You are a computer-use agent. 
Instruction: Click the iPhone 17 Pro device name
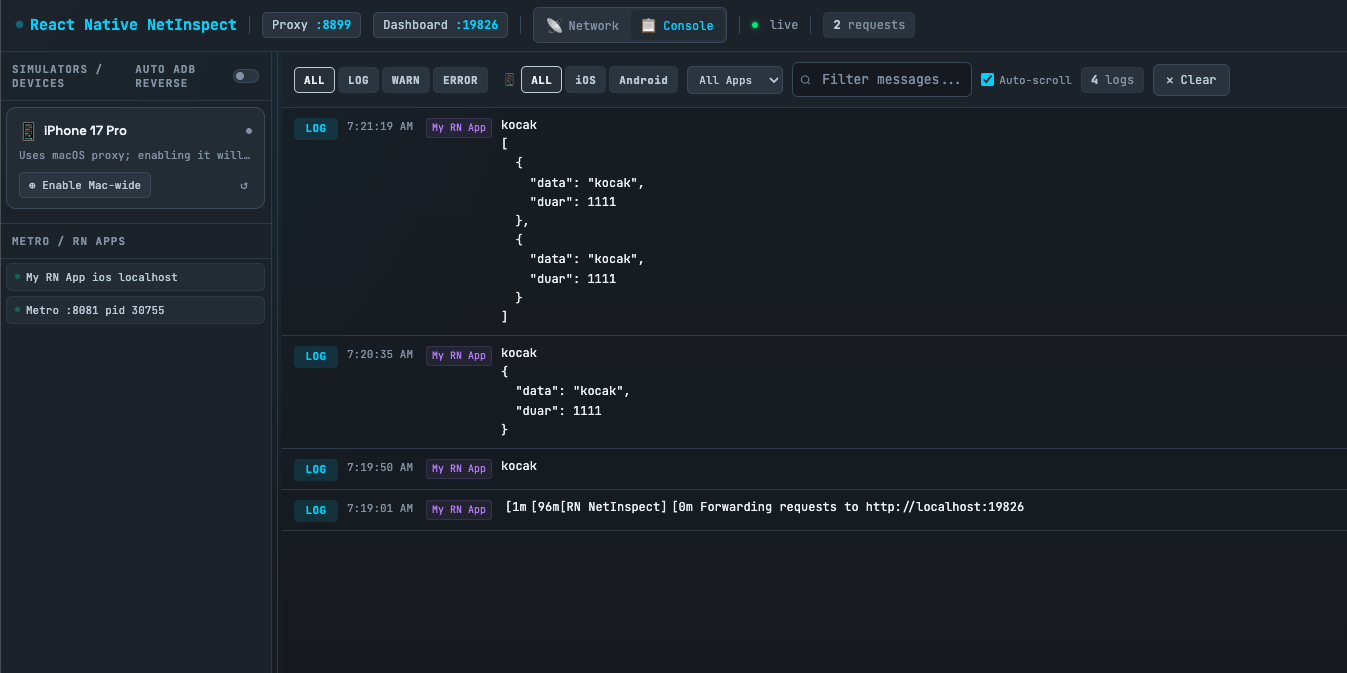tap(85, 131)
